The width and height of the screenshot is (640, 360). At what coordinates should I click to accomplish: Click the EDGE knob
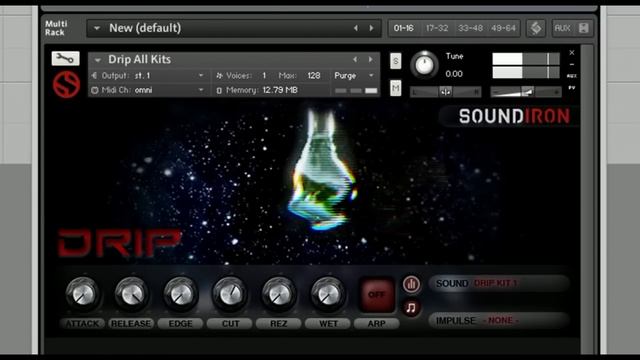(180, 294)
